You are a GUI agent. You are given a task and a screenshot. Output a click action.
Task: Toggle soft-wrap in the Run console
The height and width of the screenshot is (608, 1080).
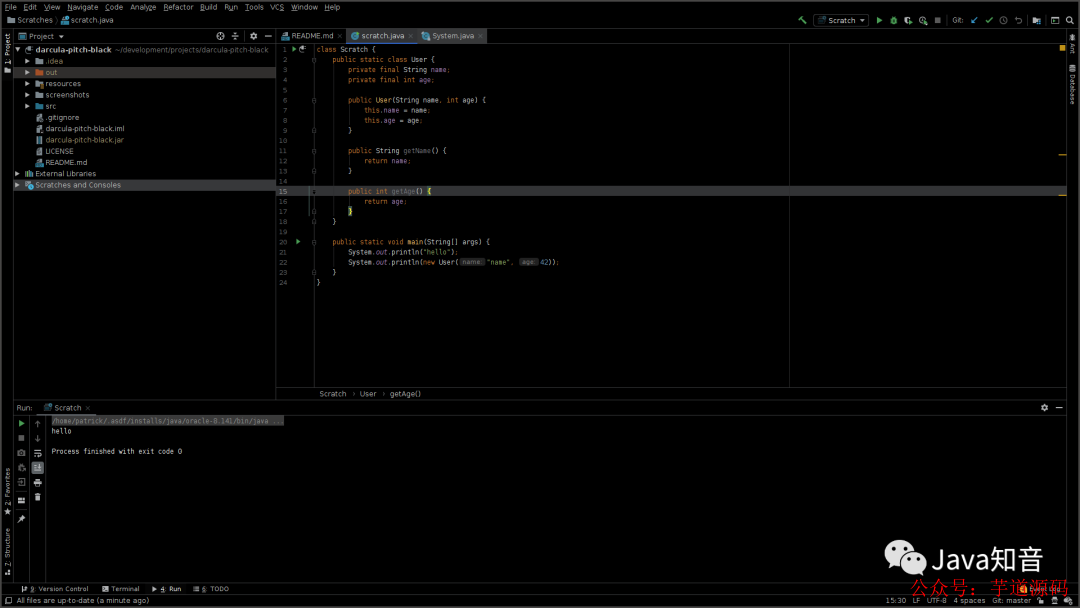(x=38, y=453)
